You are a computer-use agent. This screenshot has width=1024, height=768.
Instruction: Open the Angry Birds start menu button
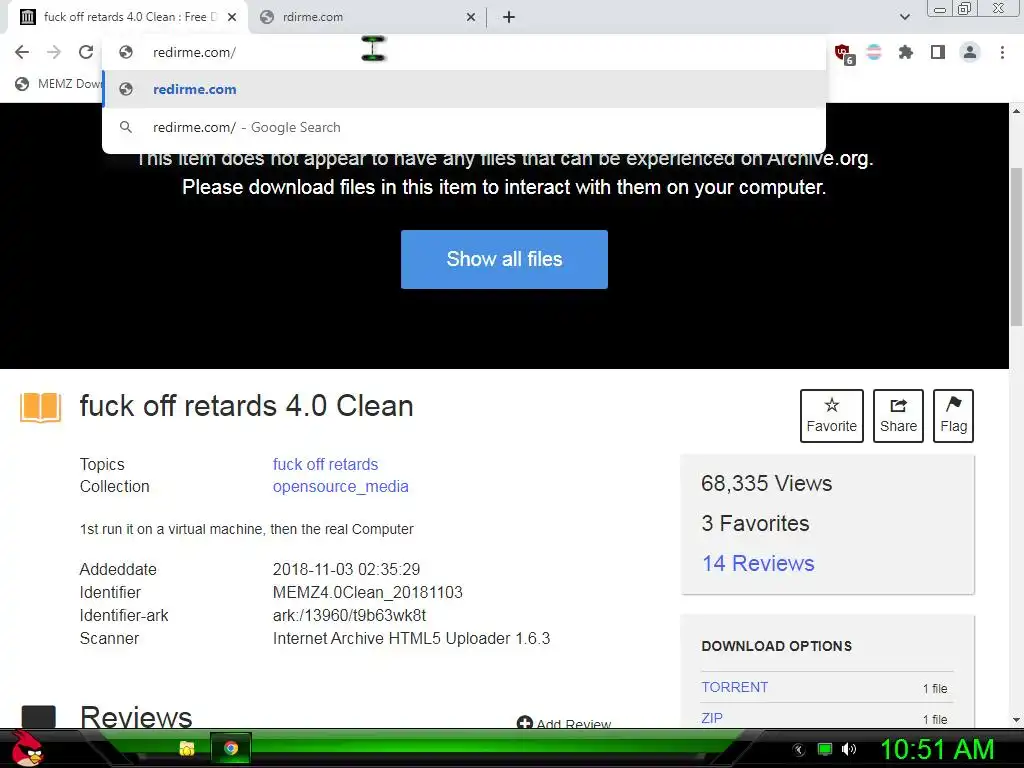(27, 748)
